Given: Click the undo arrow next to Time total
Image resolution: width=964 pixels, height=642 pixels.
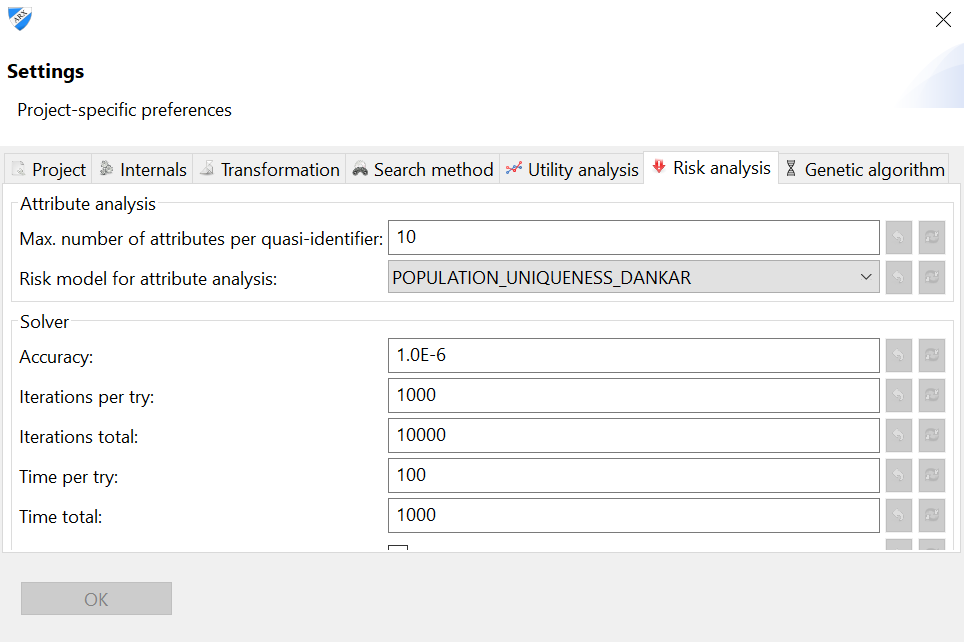Looking at the screenshot, I should point(898,515).
